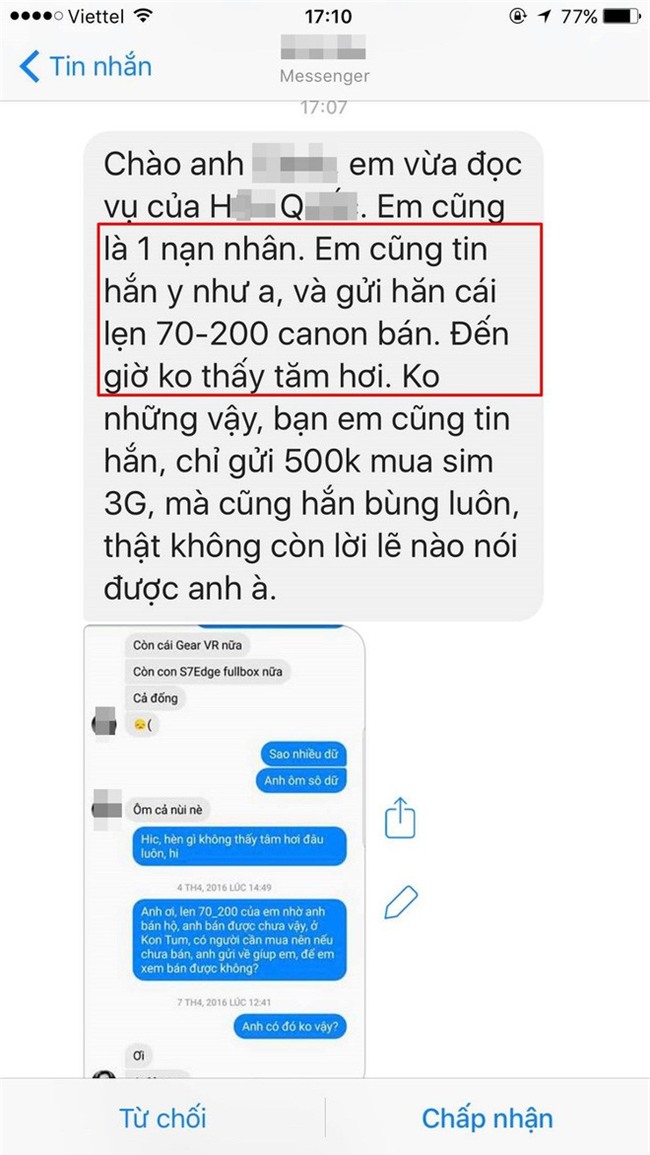
Task: Tap the pencil edit icon
Action: pos(401,902)
